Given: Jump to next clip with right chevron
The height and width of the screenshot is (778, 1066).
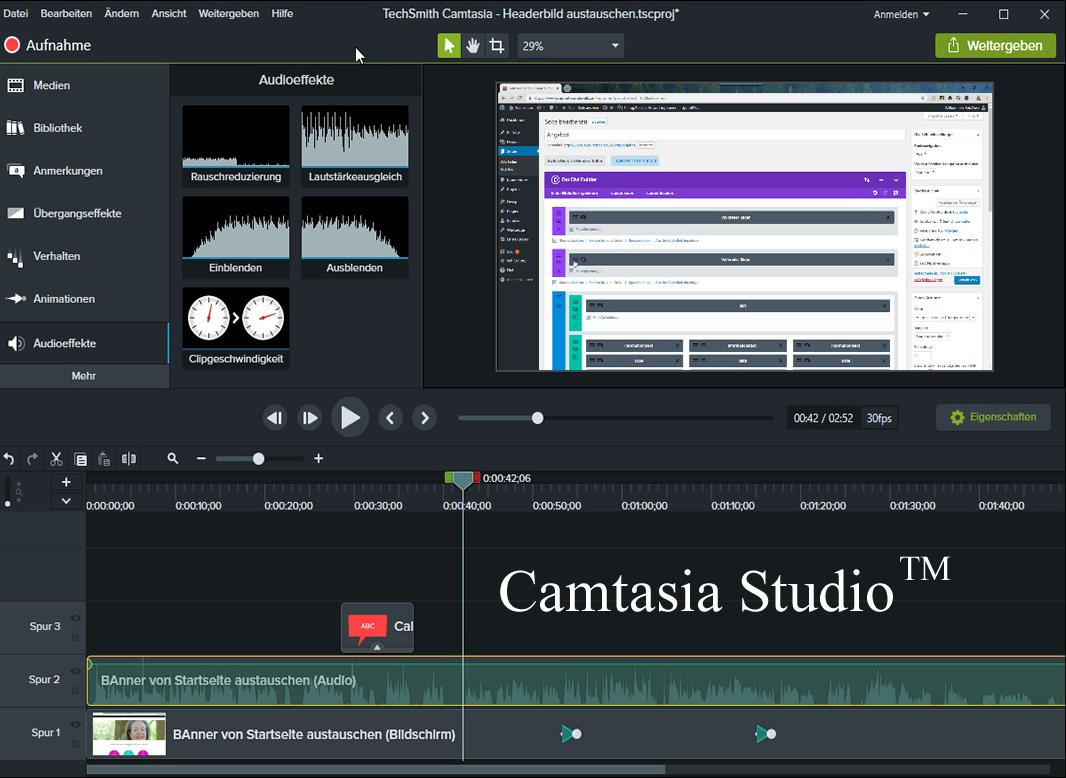Looking at the screenshot, I should coord(425,418).
